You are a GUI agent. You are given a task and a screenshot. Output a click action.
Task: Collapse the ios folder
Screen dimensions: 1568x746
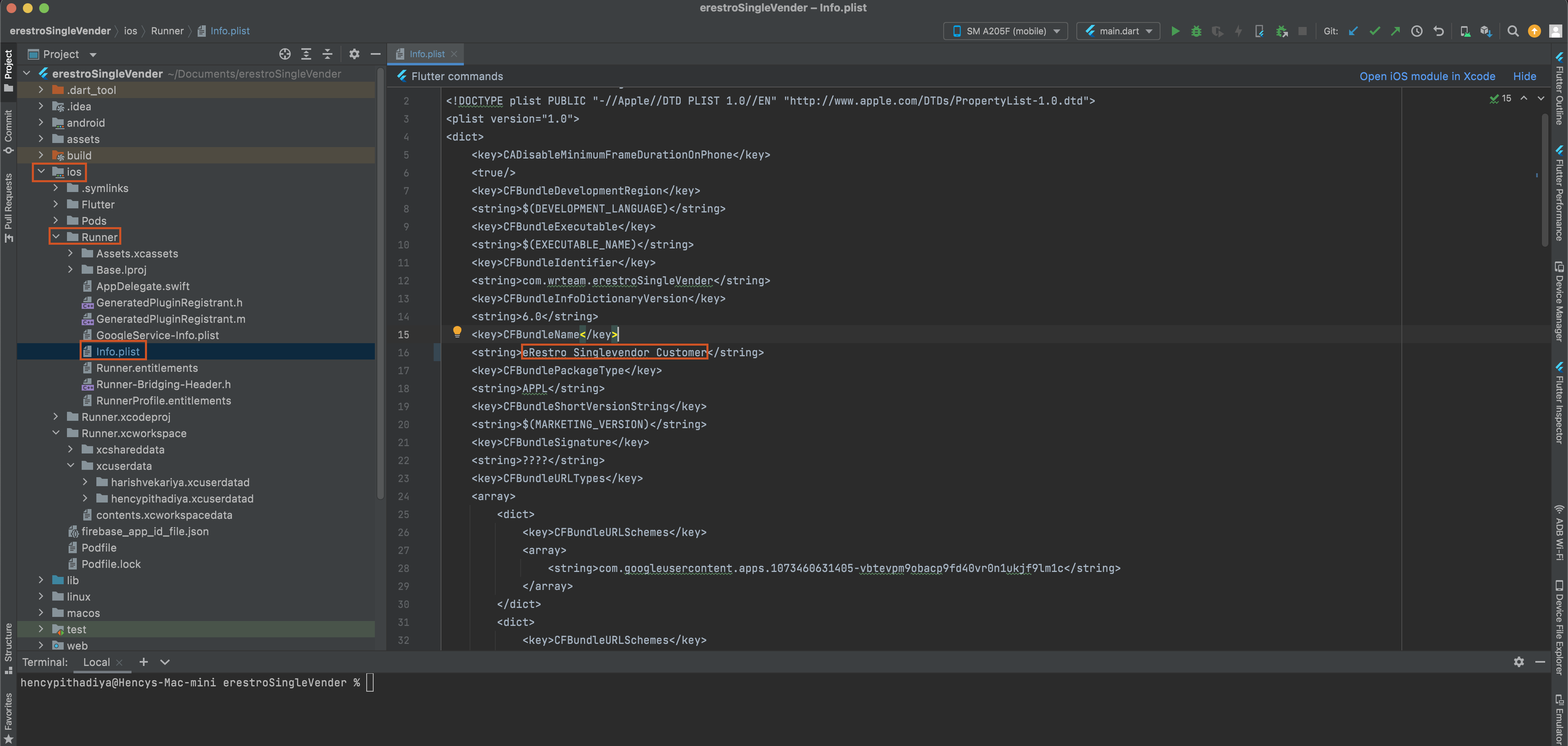41,172
